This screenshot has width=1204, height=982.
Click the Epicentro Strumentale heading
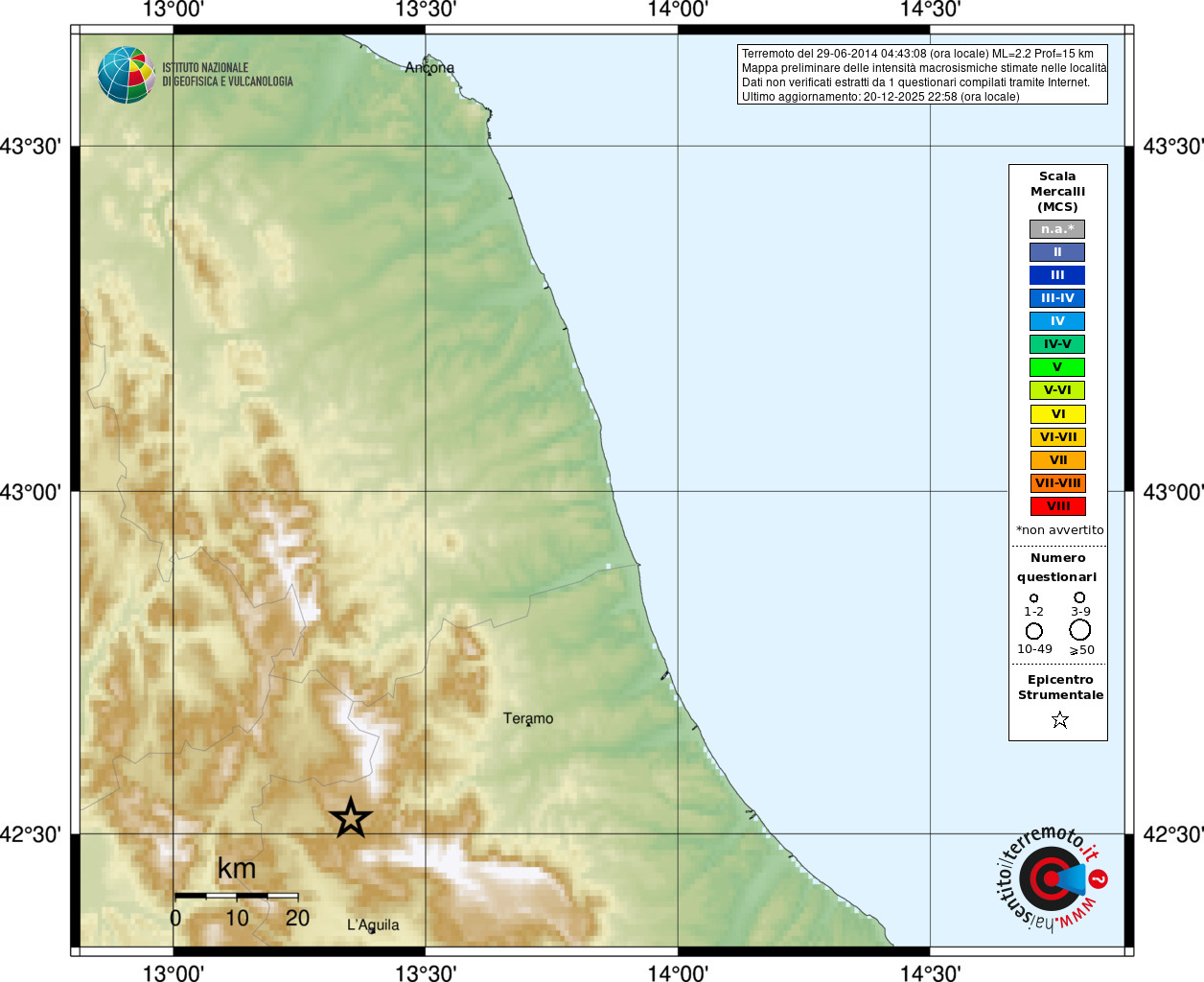pos(1060,688)
